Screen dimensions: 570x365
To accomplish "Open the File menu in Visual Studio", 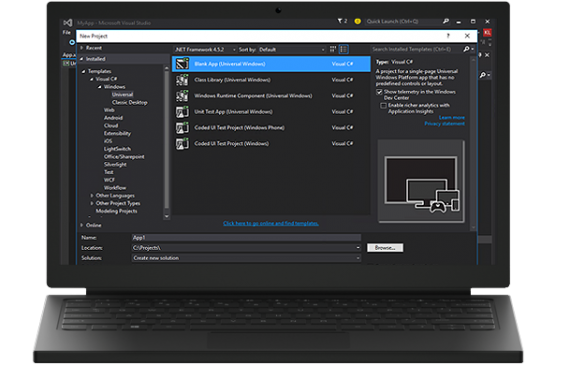I will pos(67,32).
